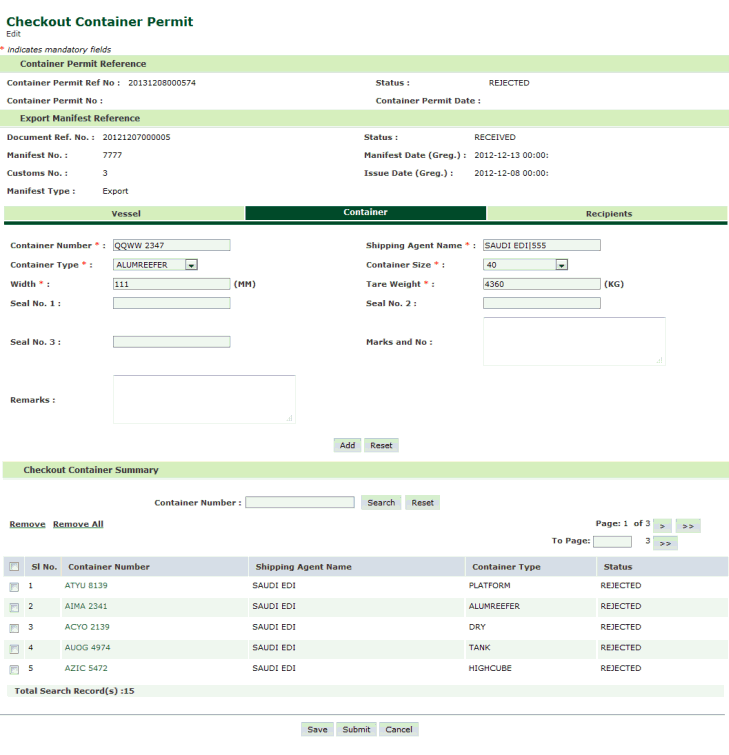Focus the Seal No. 1 input field
729x755 pixels.
pyautogui.click(x=171, y=303)
